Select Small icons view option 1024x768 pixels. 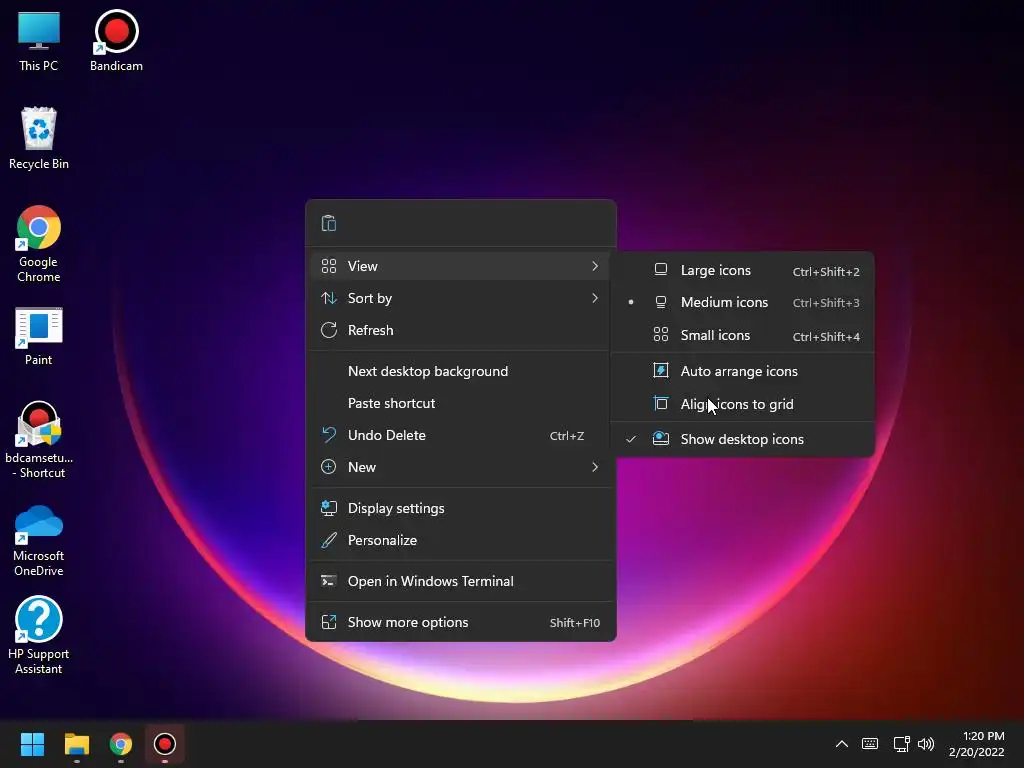coord(743,335)
